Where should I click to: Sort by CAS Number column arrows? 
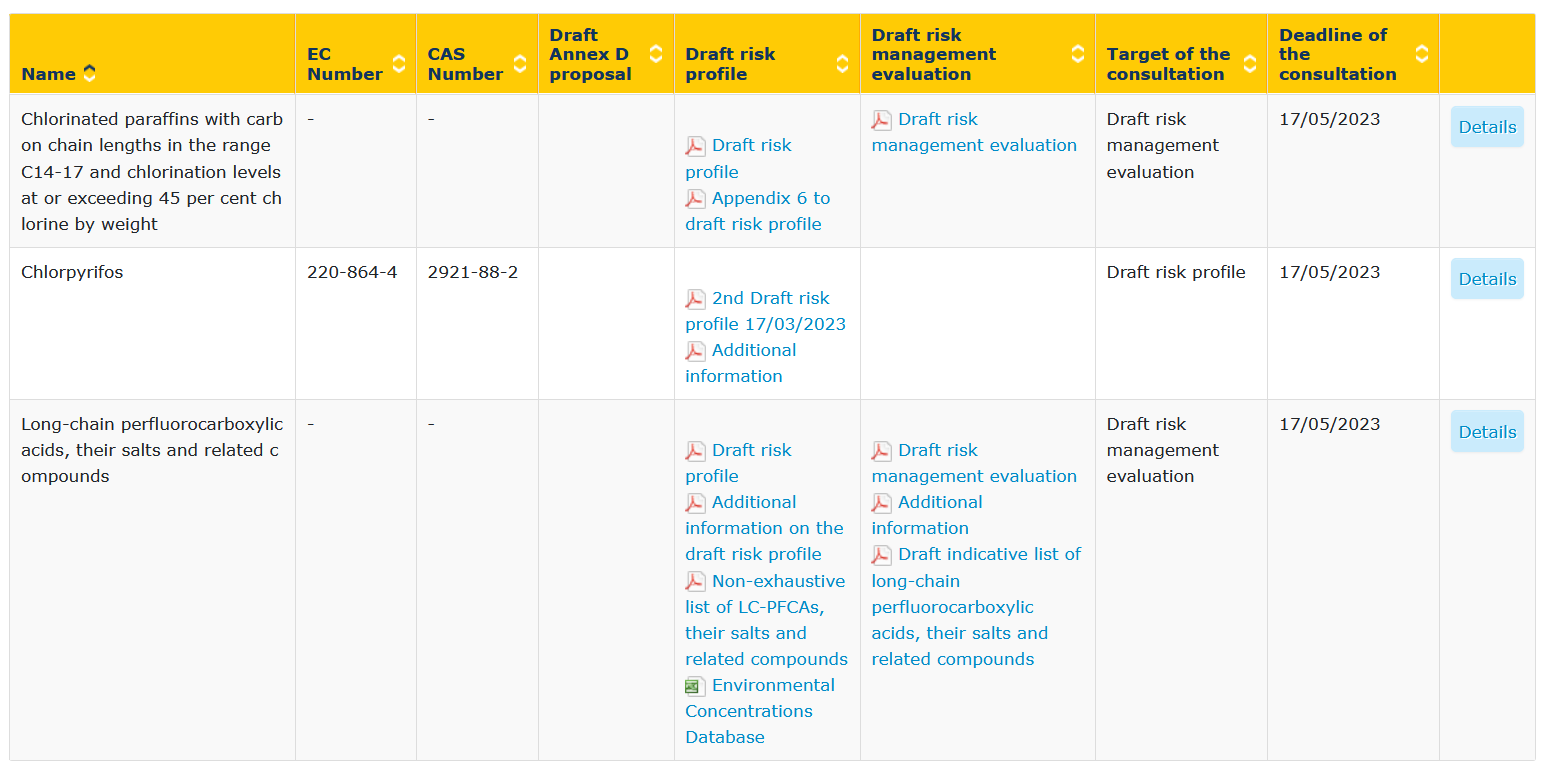[x=520, y=64]
